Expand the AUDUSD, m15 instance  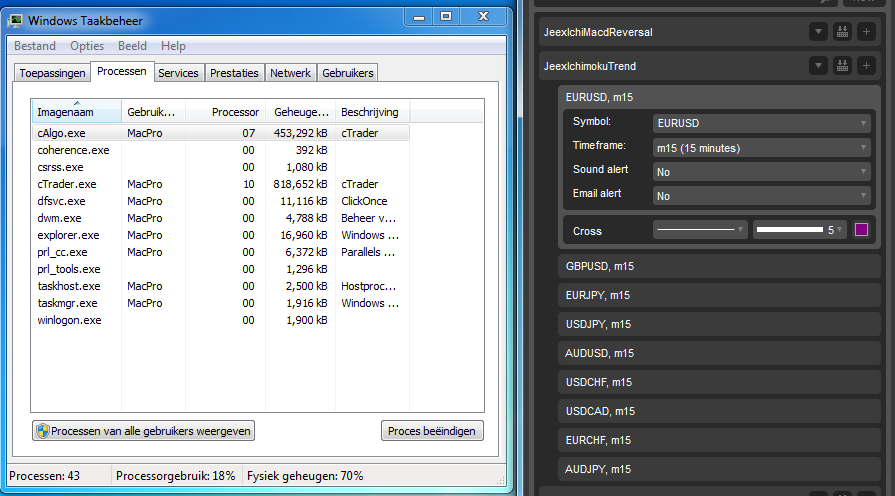[719, 353]
